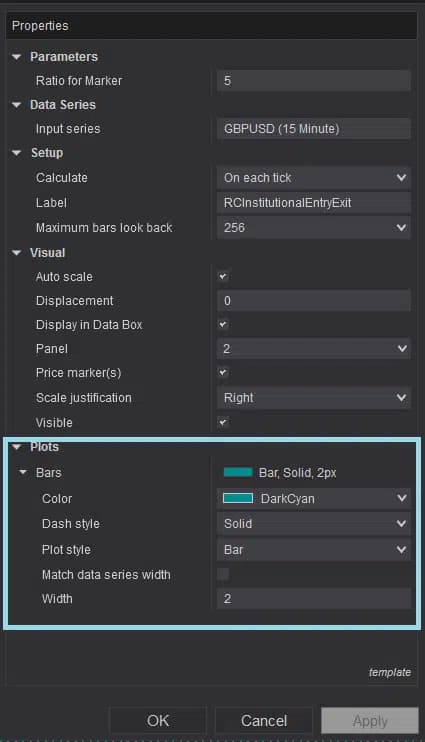Click the DarkCyan color swatch
This screenshot has height=742, width=425.
(238, 498)
